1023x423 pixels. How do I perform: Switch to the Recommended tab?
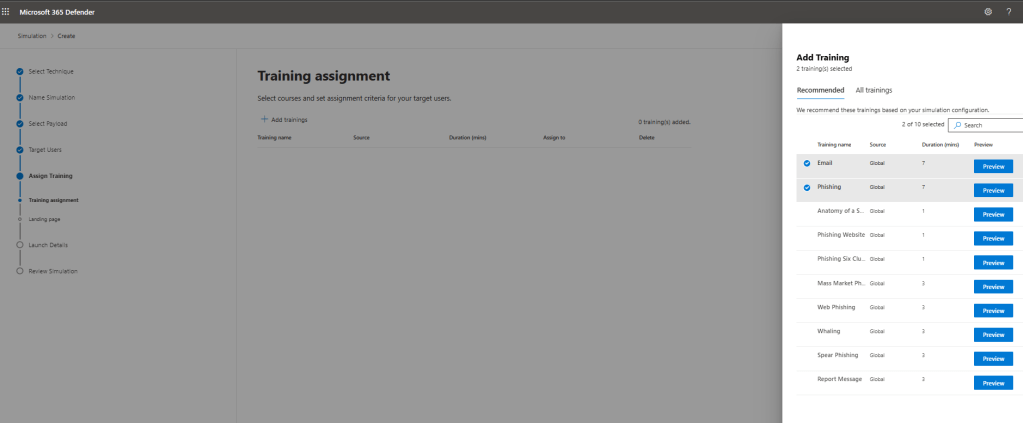820,90
